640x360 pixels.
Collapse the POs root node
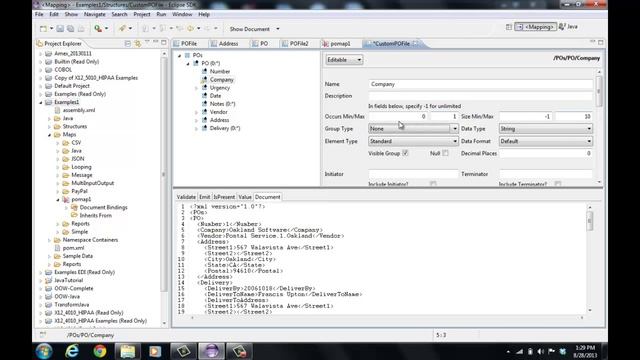179,56
